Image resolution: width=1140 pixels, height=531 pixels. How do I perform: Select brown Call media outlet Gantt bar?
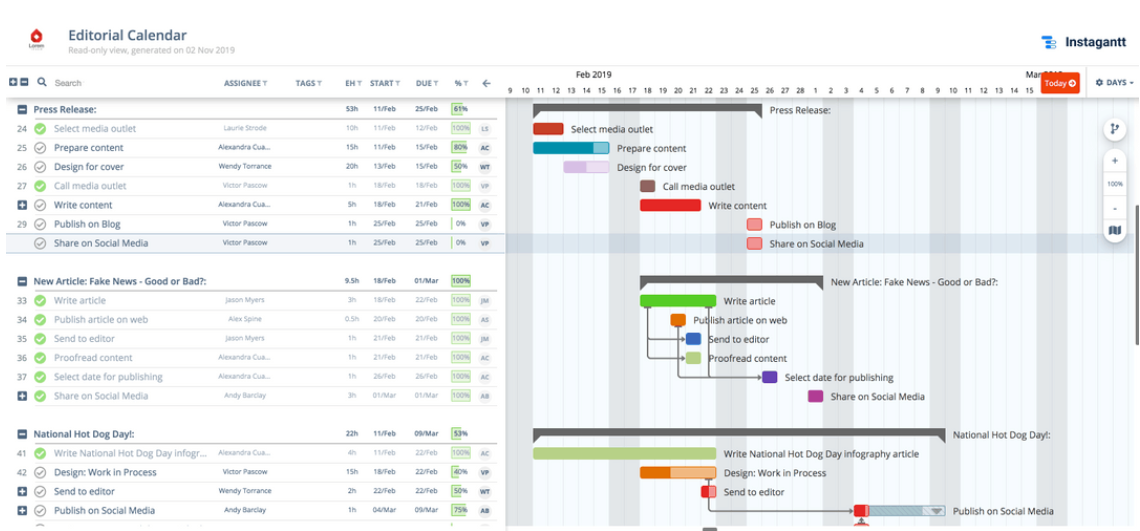coord(648,186)
